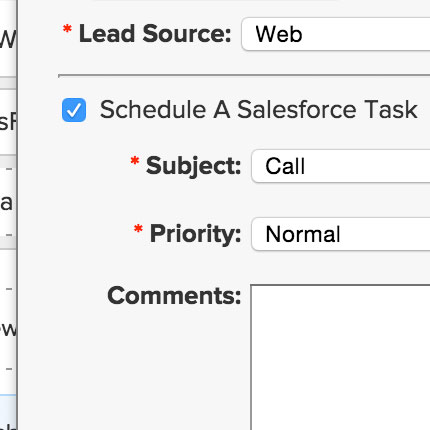
Task: Click the blue checkmark icon in the checkbox
Action: click(74, 110)
